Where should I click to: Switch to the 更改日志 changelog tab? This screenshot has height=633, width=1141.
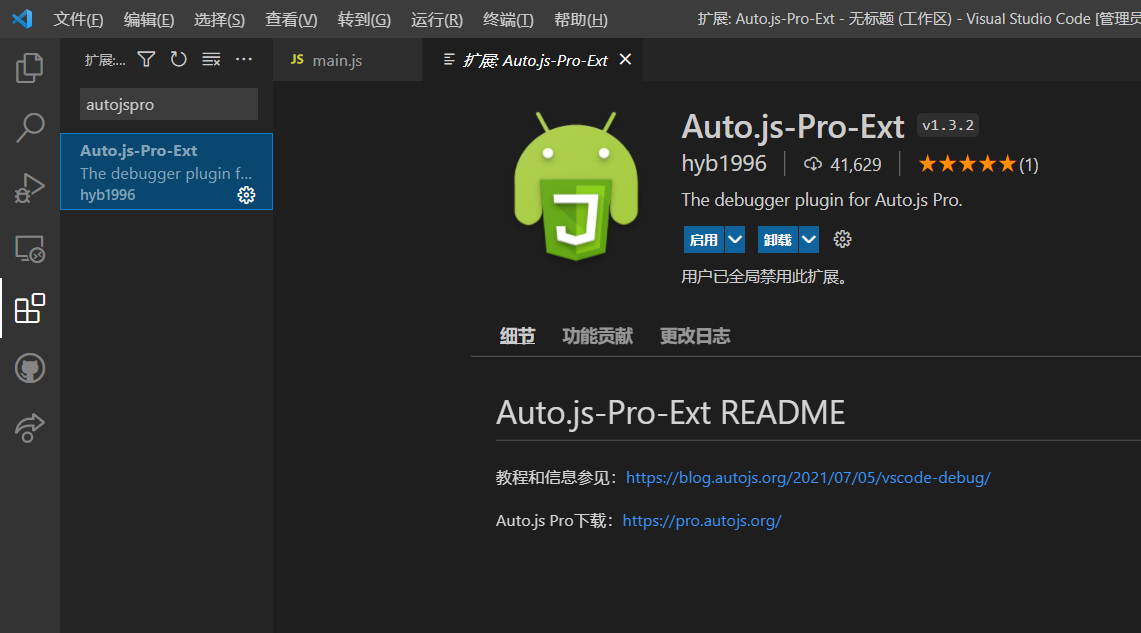[695, 336]
